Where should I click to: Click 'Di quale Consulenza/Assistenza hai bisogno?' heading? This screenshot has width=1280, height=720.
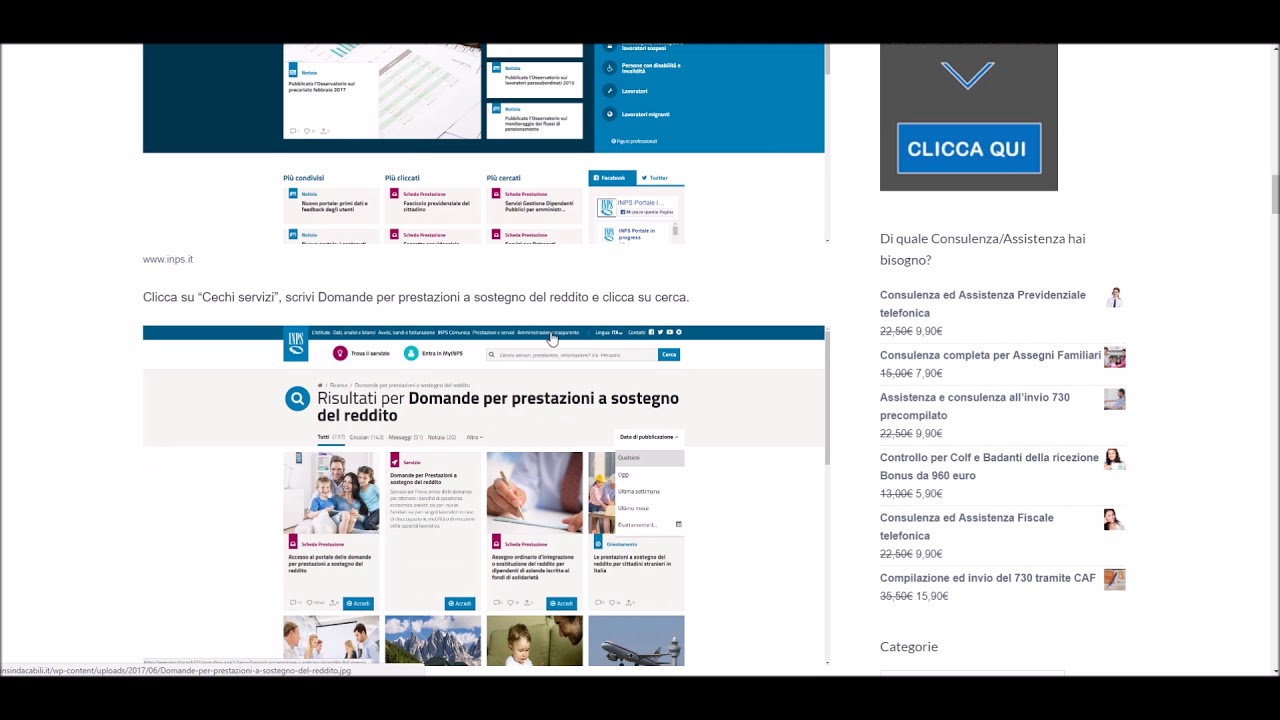click(982, 249)
